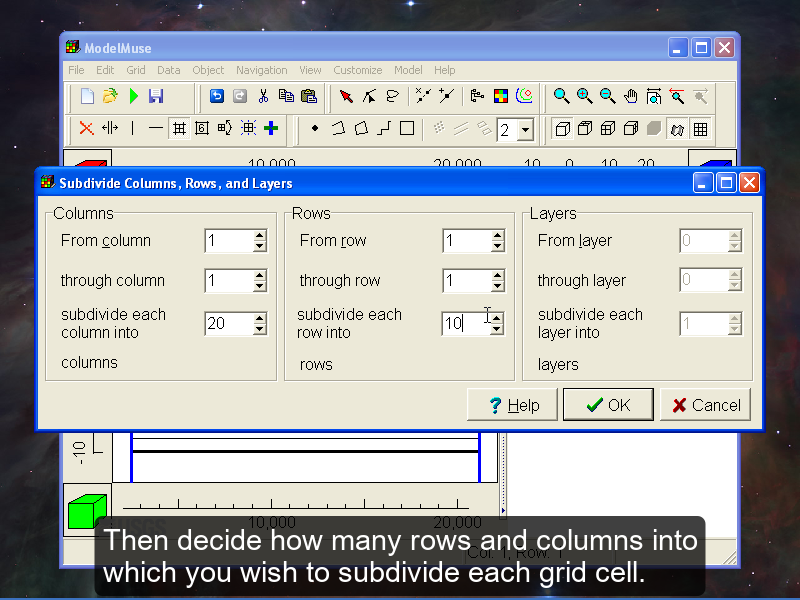Select the Pan hand tool
Image resolution: width=800 pixels, height=600 pixels.
click(x=631, y=97)
